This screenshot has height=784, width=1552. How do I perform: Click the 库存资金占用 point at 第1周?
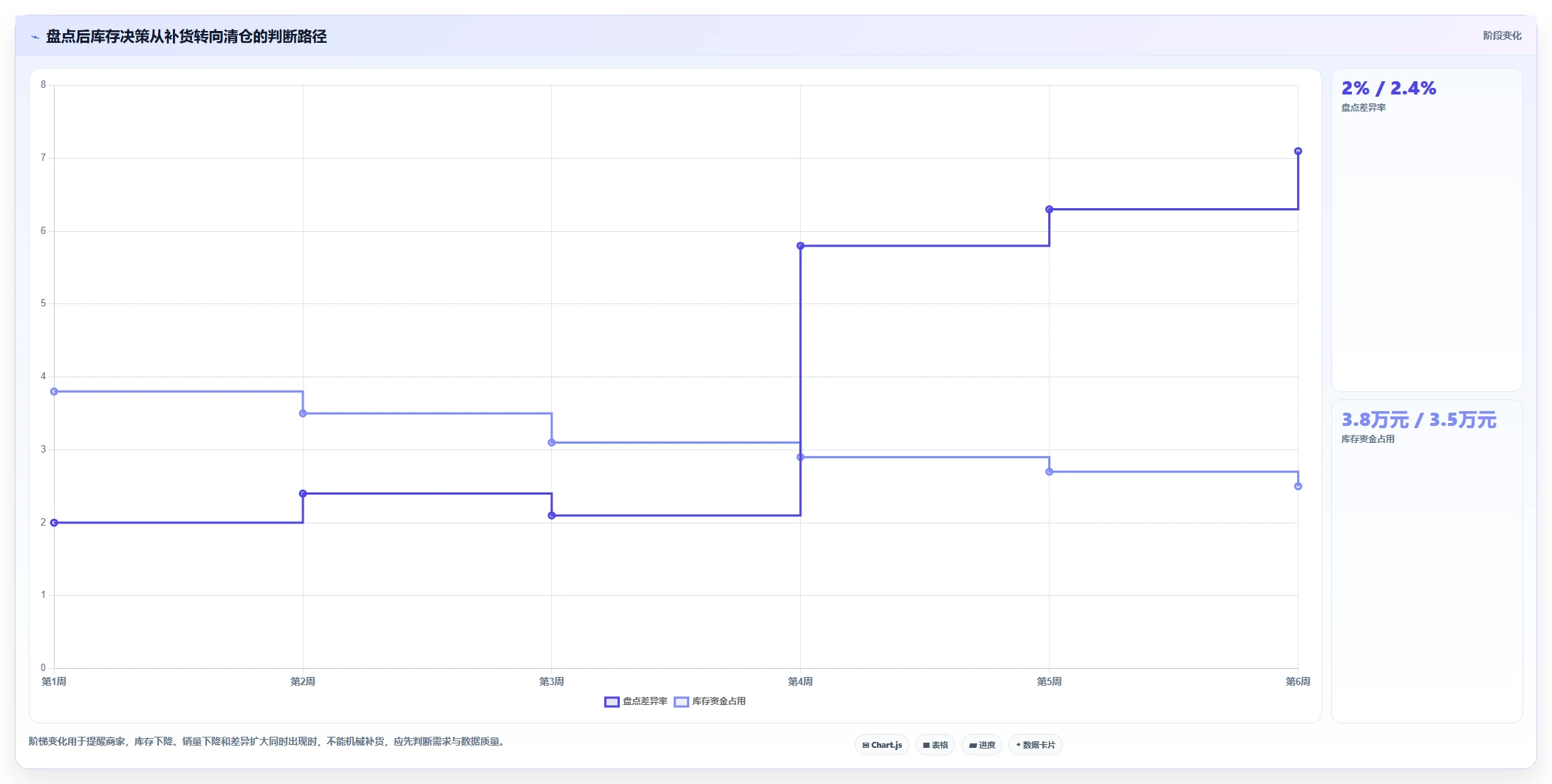(x=54, y=391)
